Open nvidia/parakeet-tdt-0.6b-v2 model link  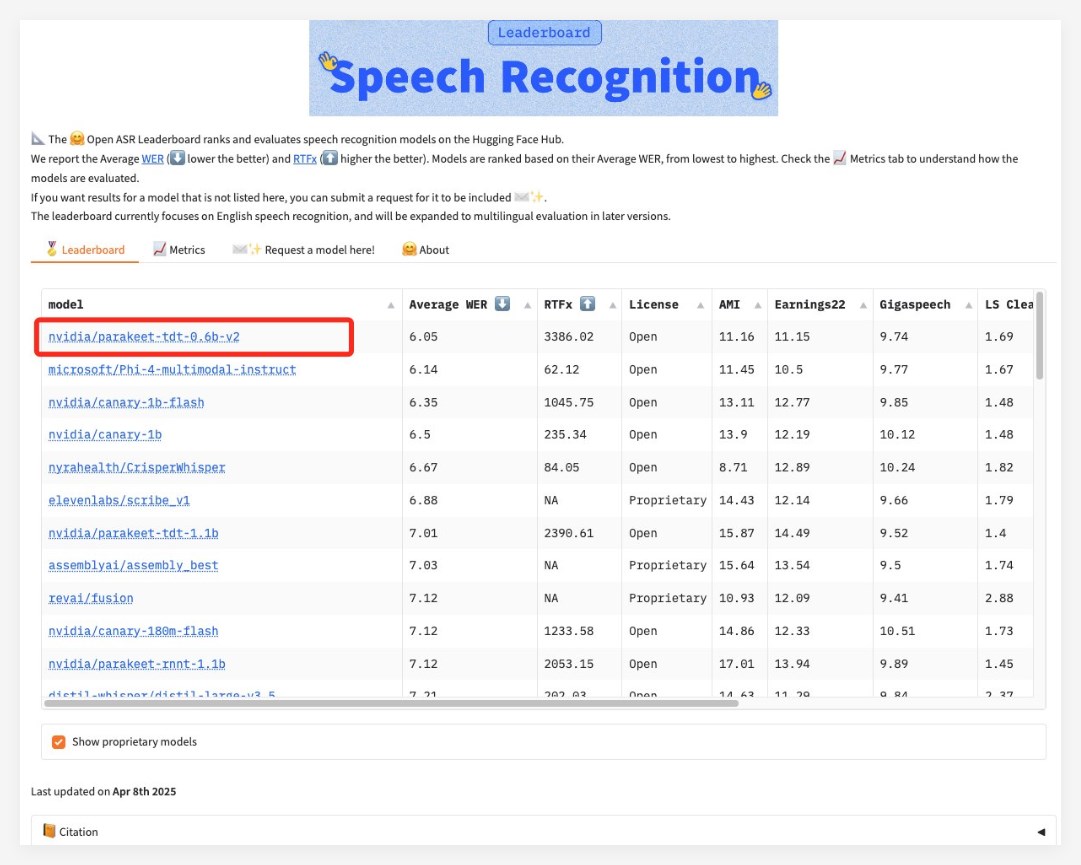(x=144, y=337)
